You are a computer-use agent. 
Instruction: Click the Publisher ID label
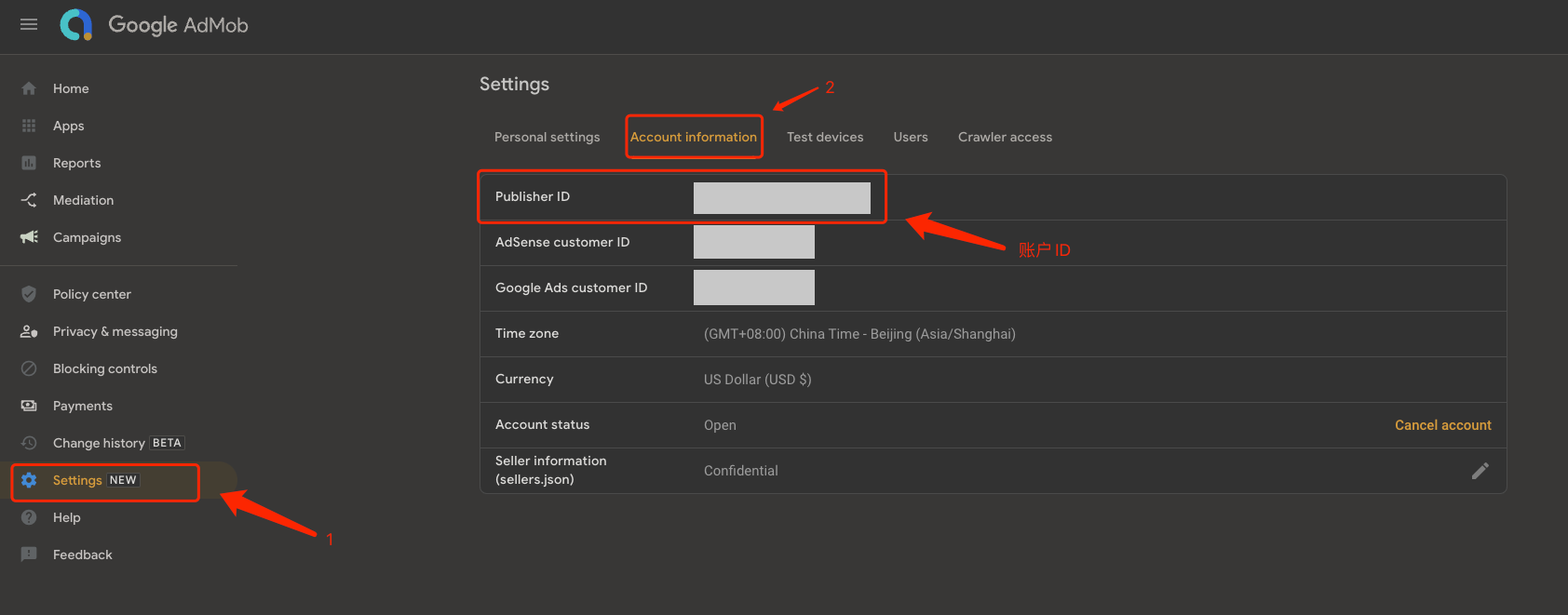[533, 196]
